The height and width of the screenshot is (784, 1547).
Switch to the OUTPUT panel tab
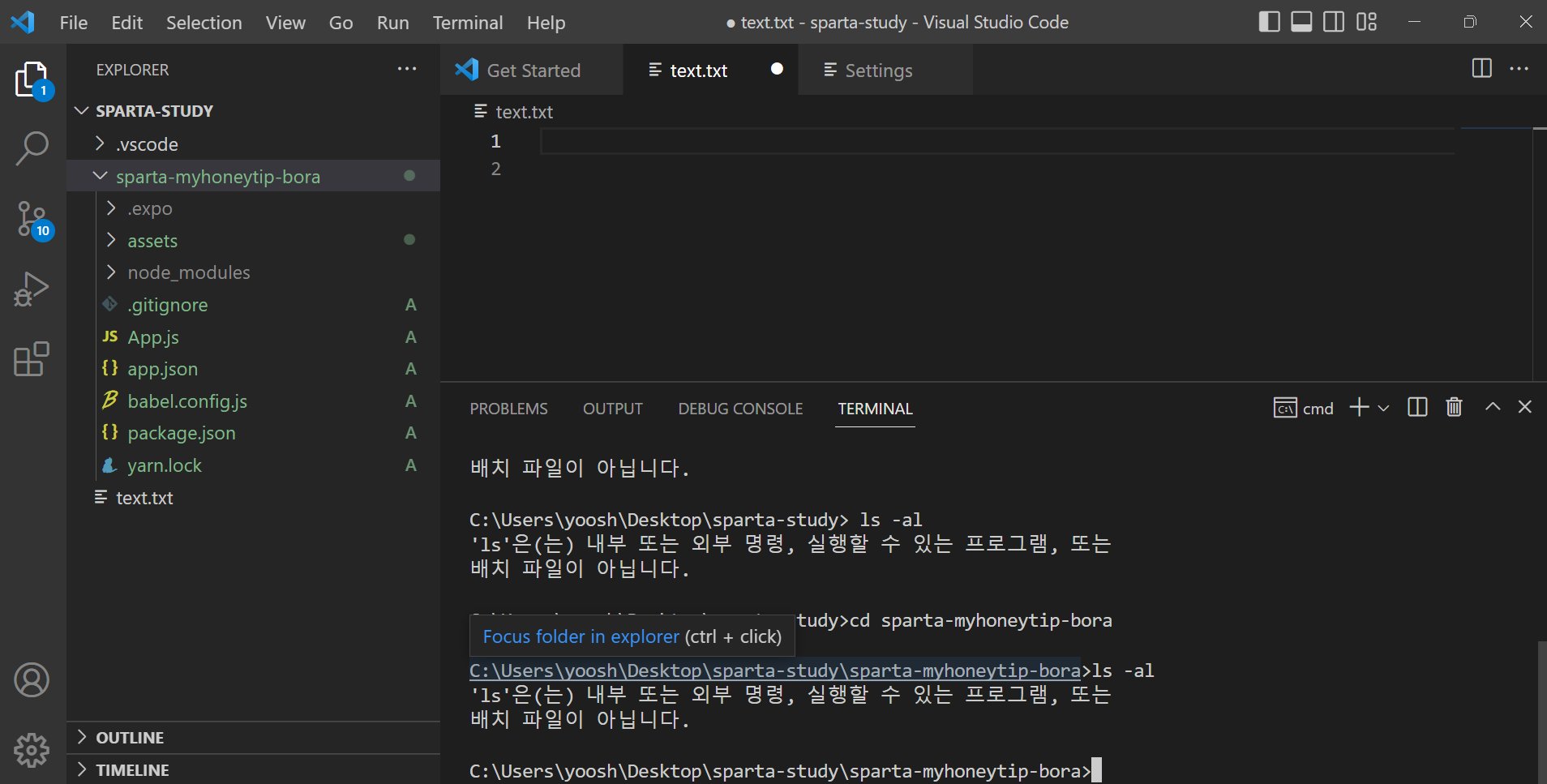[613, 409]
